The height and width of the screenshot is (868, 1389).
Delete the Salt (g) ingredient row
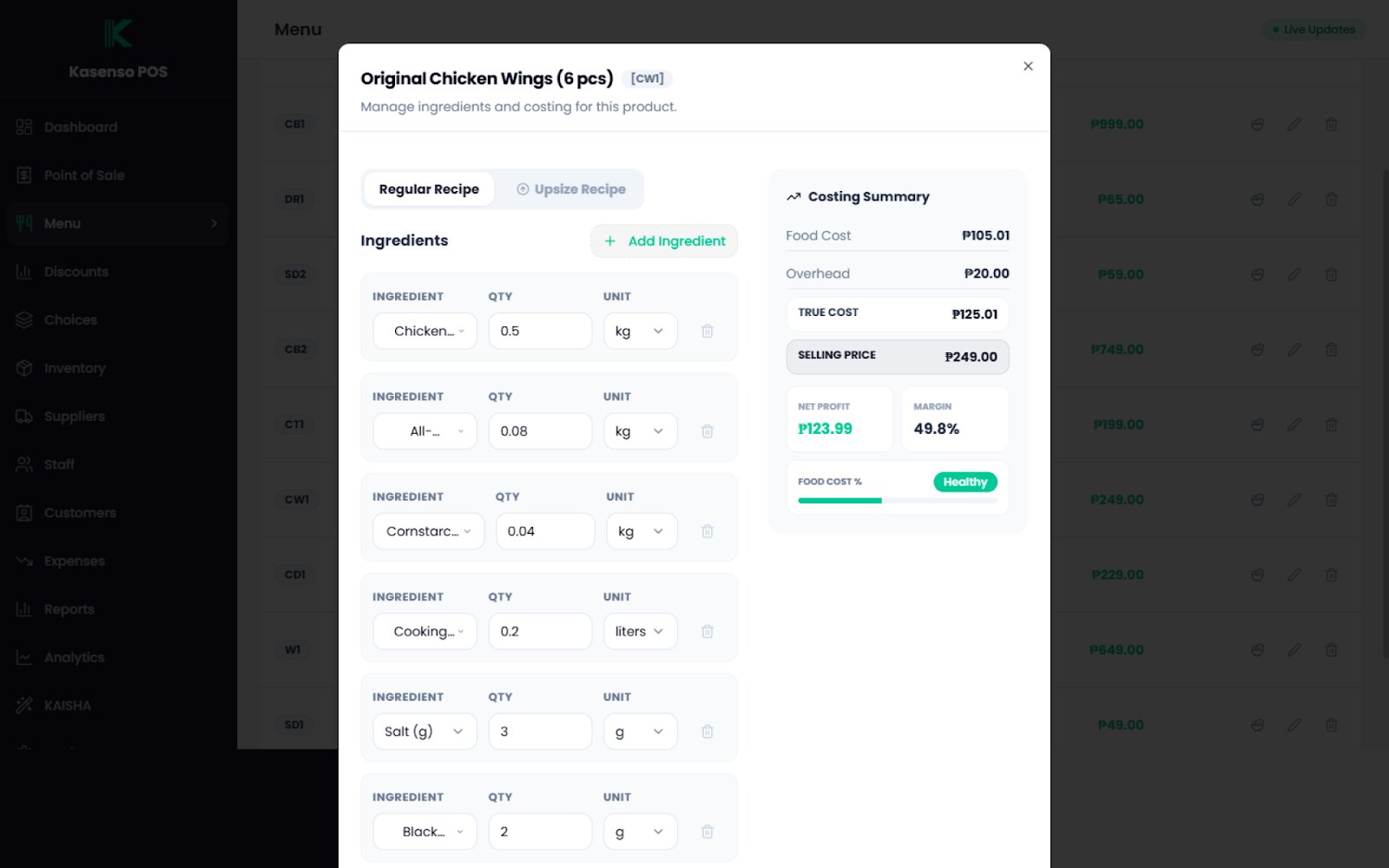708,732
